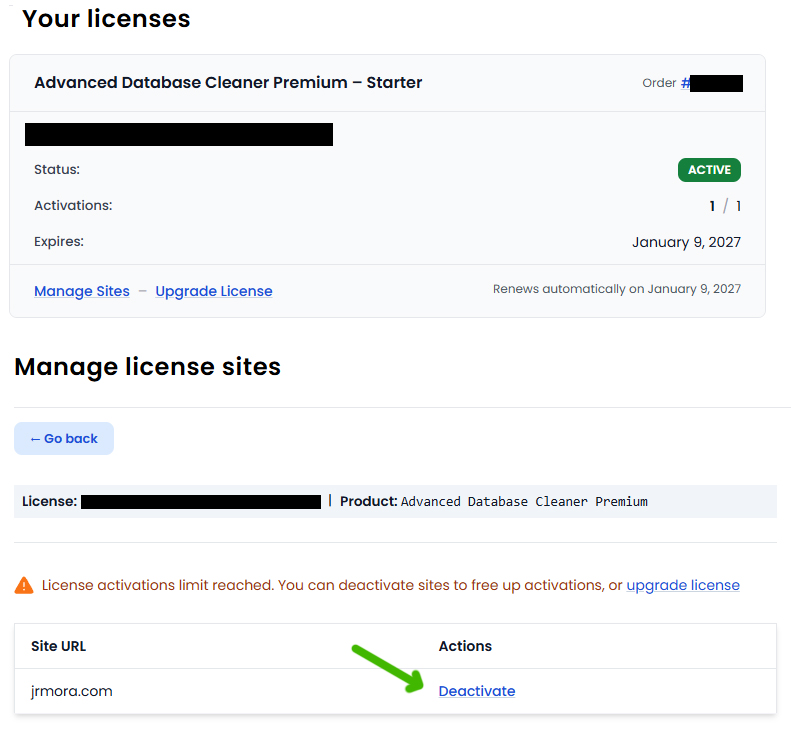
Task: Open the Manage Sites link
Action: [x=82, y=291]
